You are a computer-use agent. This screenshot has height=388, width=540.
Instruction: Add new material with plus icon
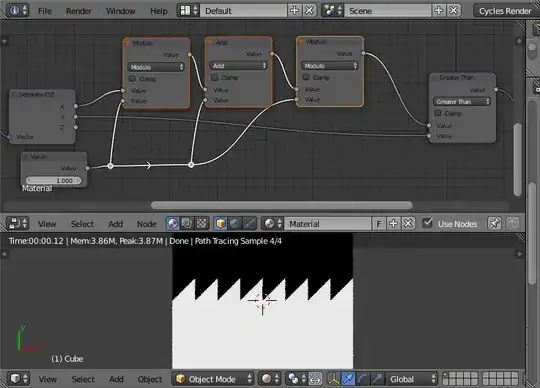[x=393, y=224]
